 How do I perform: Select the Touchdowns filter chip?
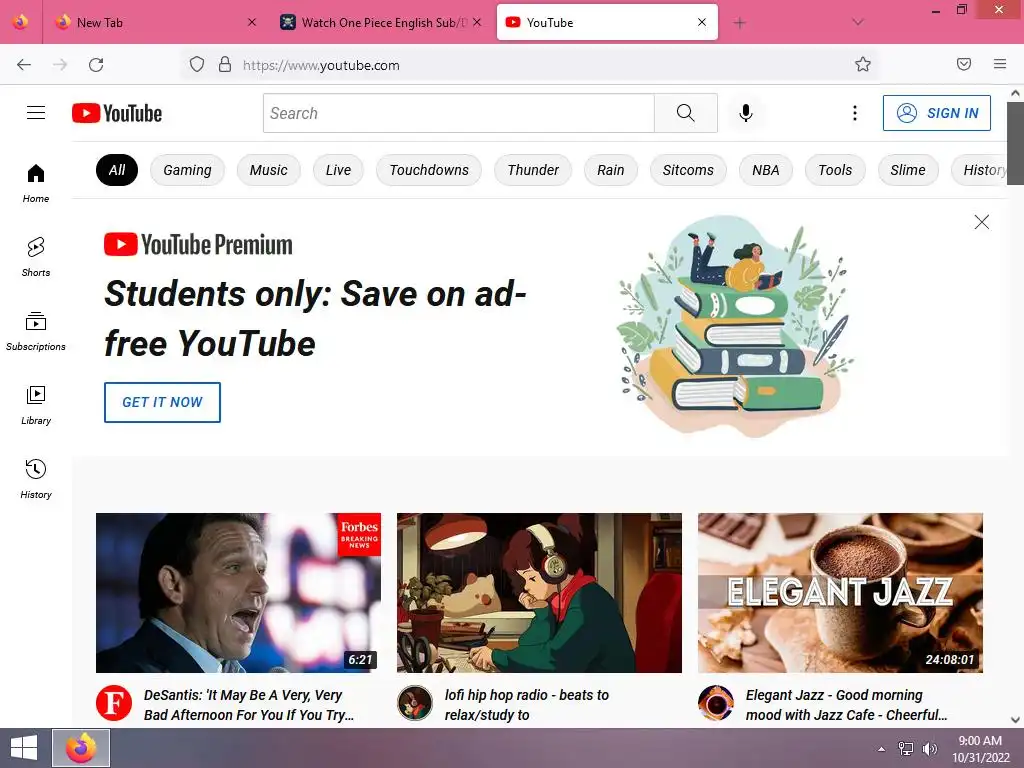[429, 170]
